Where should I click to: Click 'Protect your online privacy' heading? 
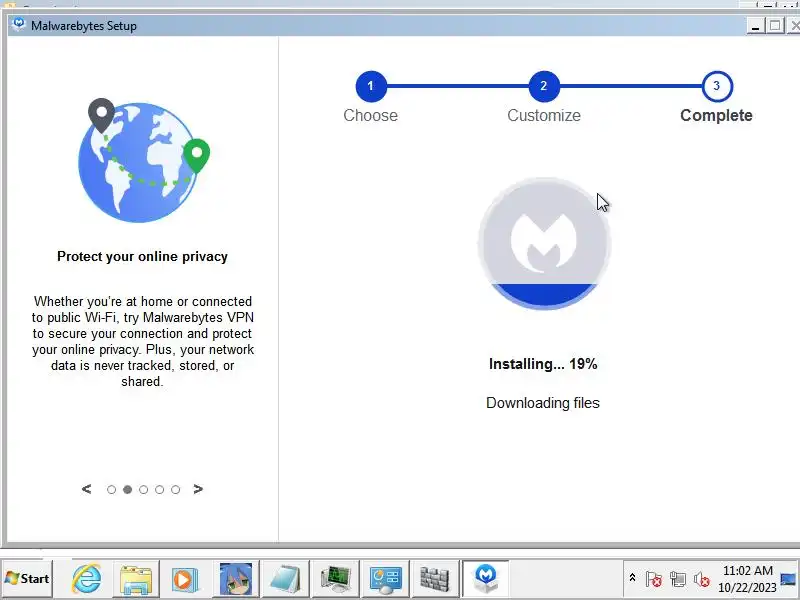(x=142, y=256)
